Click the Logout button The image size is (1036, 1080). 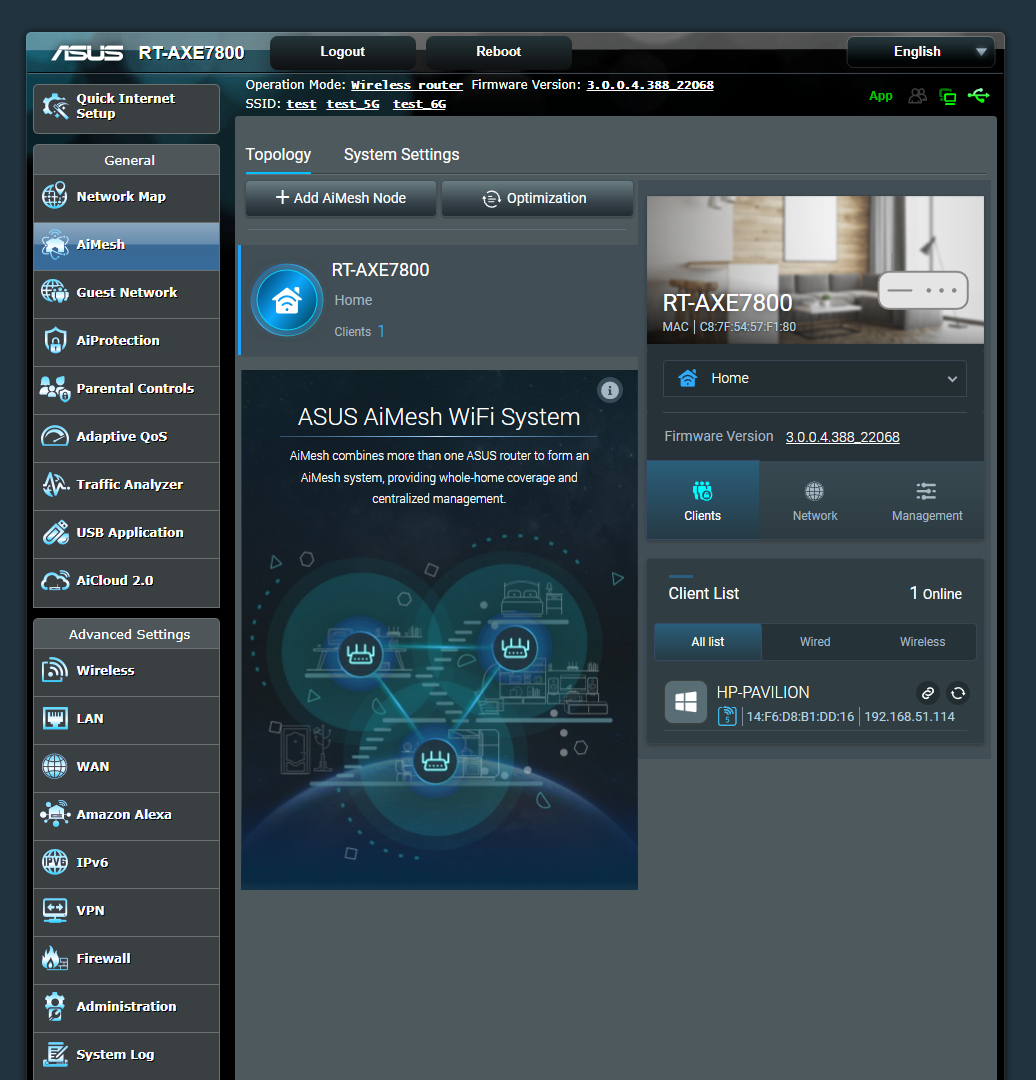click(342, 52)
